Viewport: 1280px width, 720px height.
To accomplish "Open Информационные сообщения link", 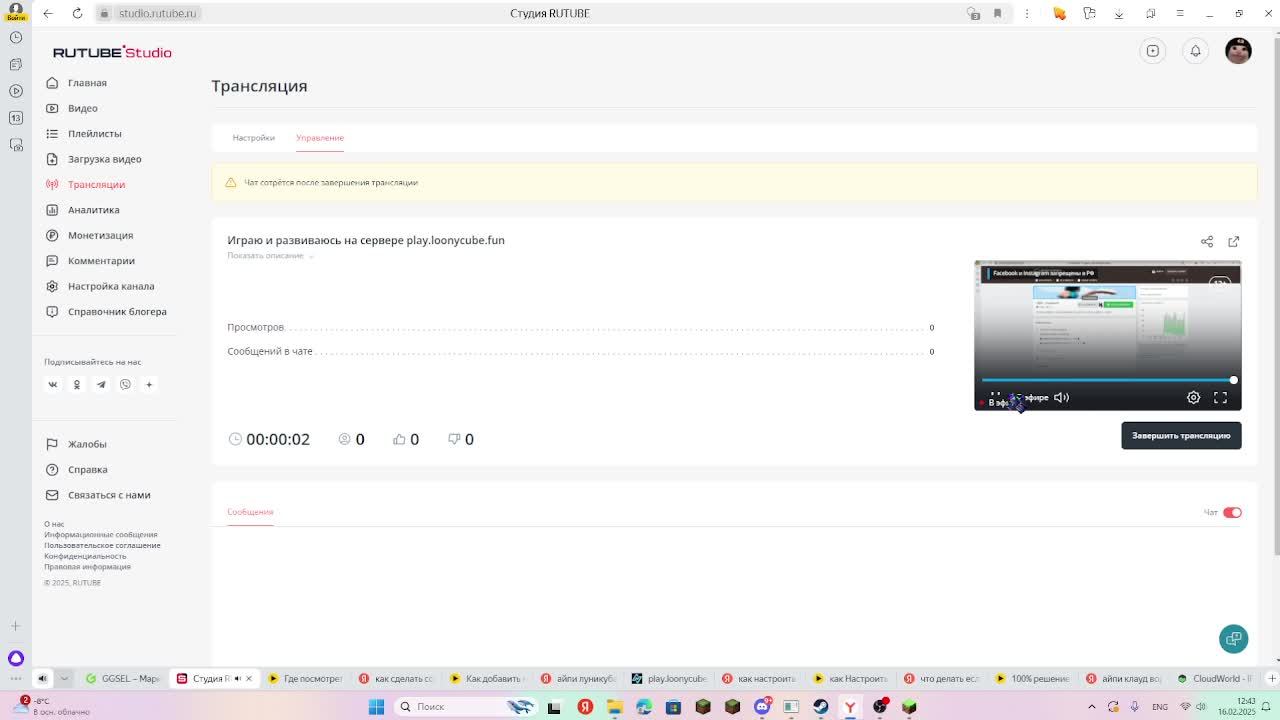I will click(x=100, y=535).
